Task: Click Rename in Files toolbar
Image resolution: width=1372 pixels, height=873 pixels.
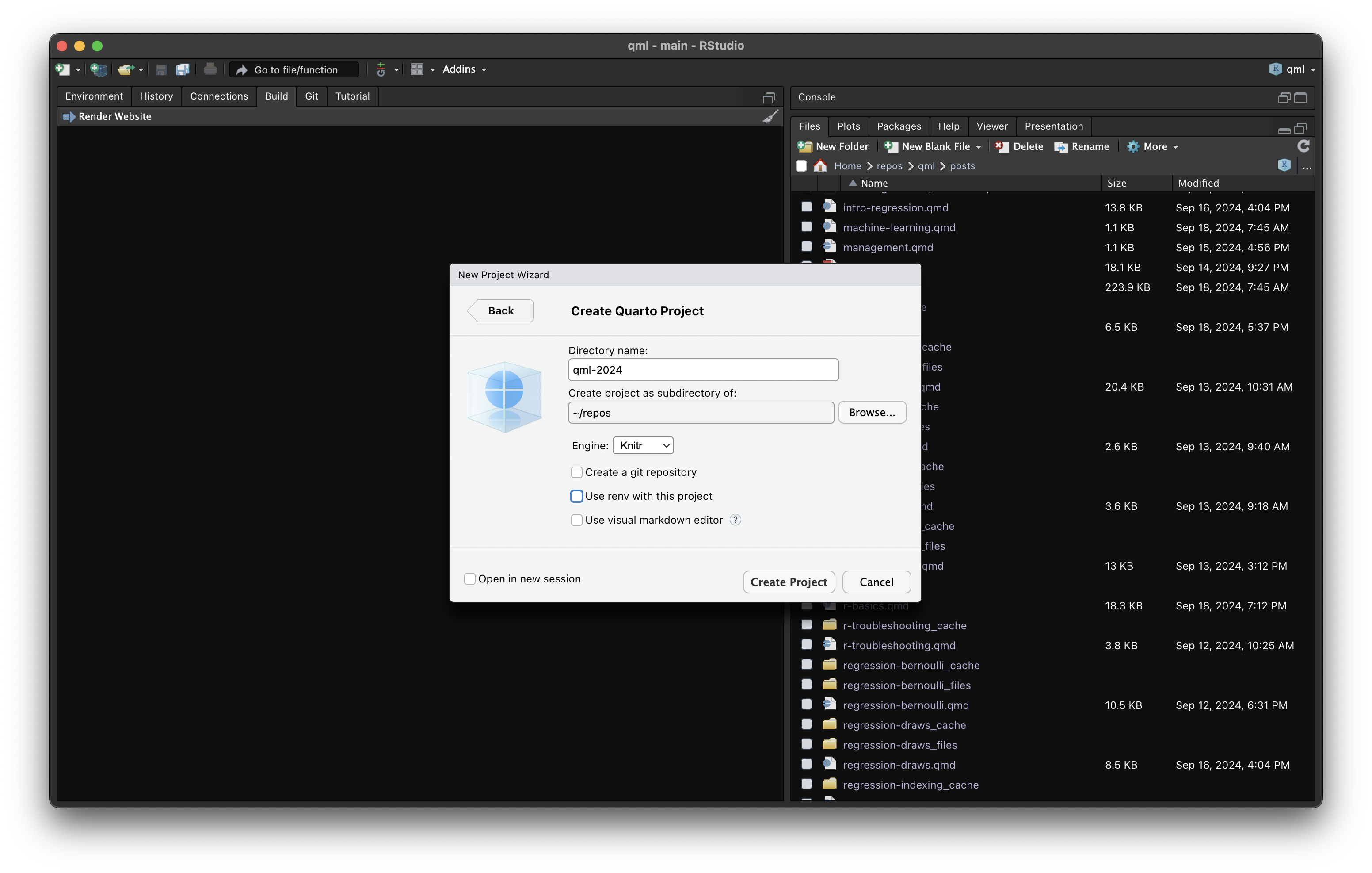Action: pyautogui.click(x=1082, y=146)
